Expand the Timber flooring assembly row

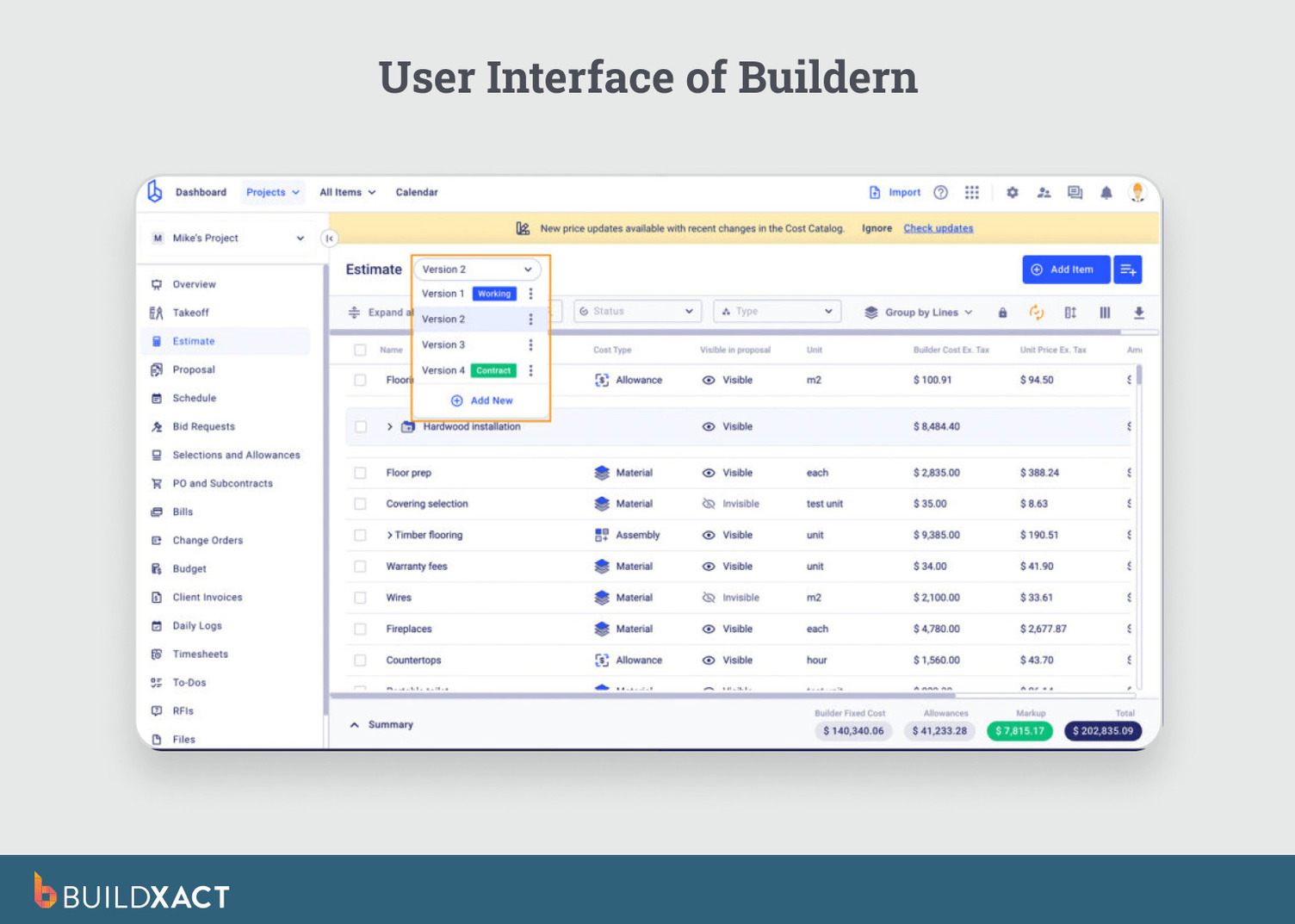click(x=389, y=535)
